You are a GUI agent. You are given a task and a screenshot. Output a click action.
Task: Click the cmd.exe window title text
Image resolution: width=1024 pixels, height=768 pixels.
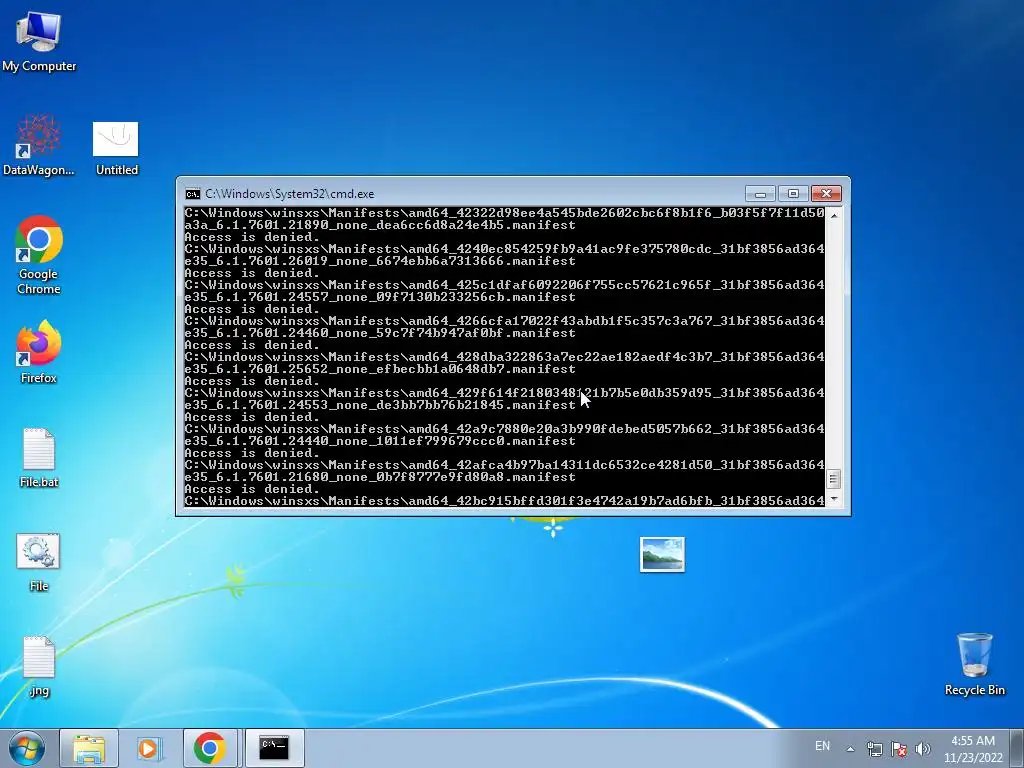(x=290, y=194)
